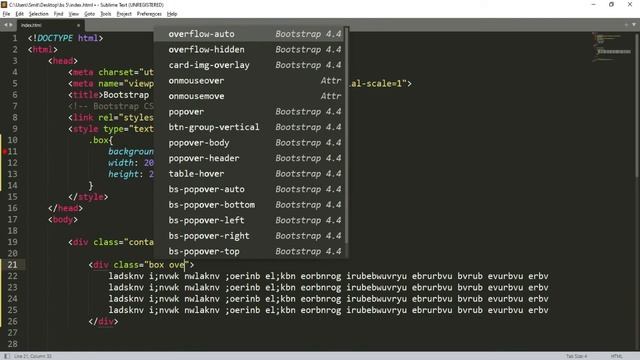The height and width of the screenshot is (360, 640).
Task: Open the Project menu
Action: point(124,14)
